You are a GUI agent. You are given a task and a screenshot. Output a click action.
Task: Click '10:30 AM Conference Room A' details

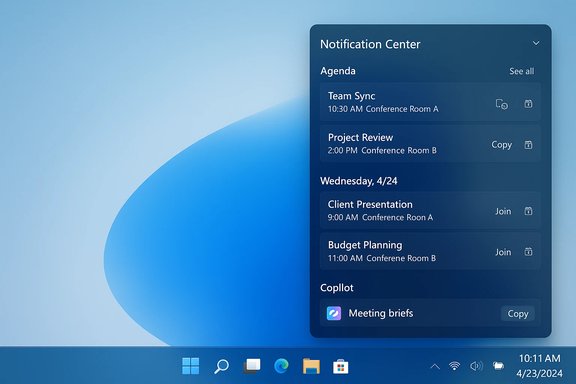pos(383,109)
